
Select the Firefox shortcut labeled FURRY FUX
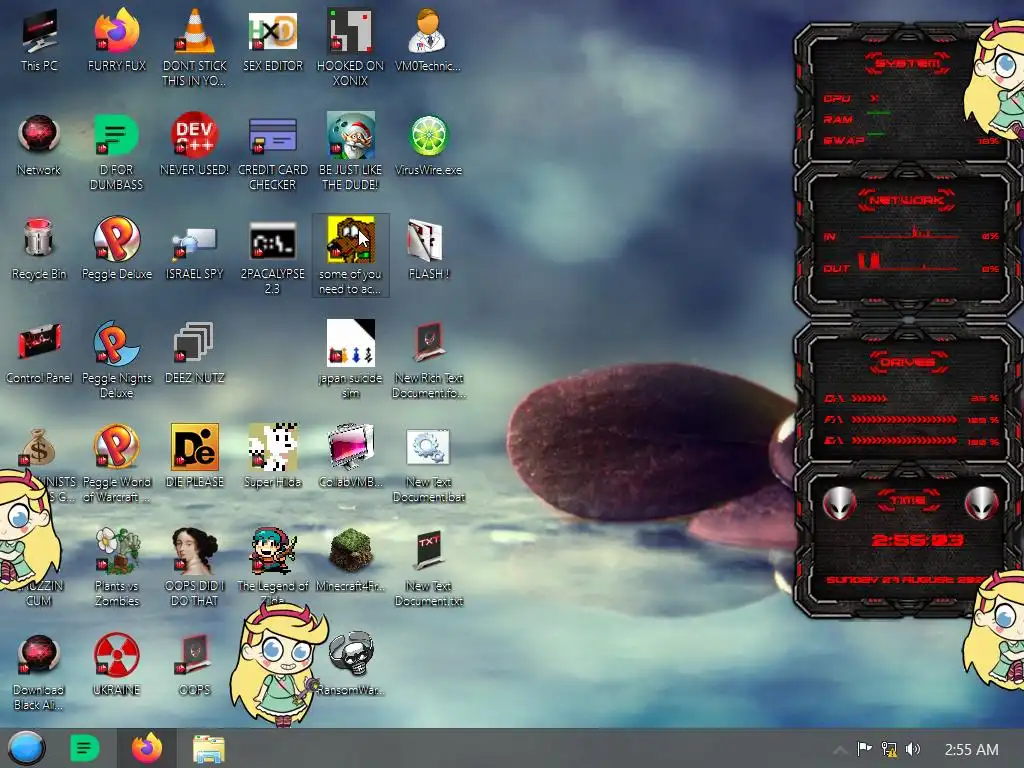pos(117,40)
